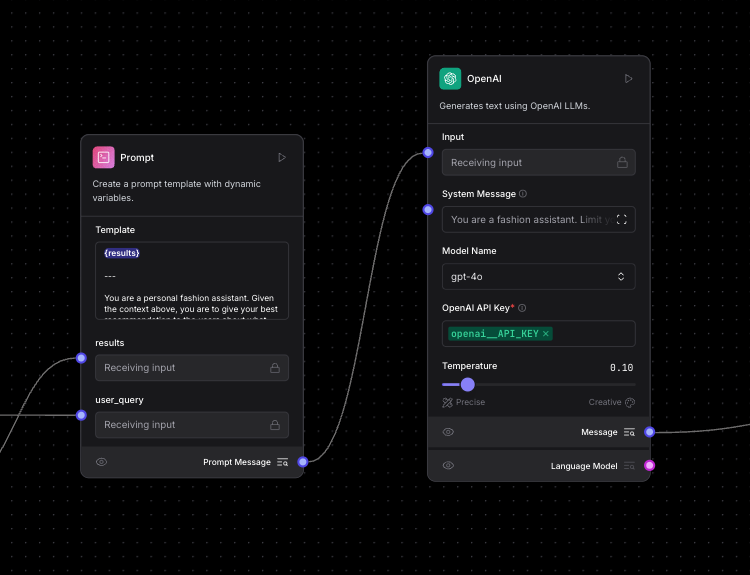Click the OpenAI Input connection port
Viewport: 750px width, 575px height.
[x=428, y=153]
